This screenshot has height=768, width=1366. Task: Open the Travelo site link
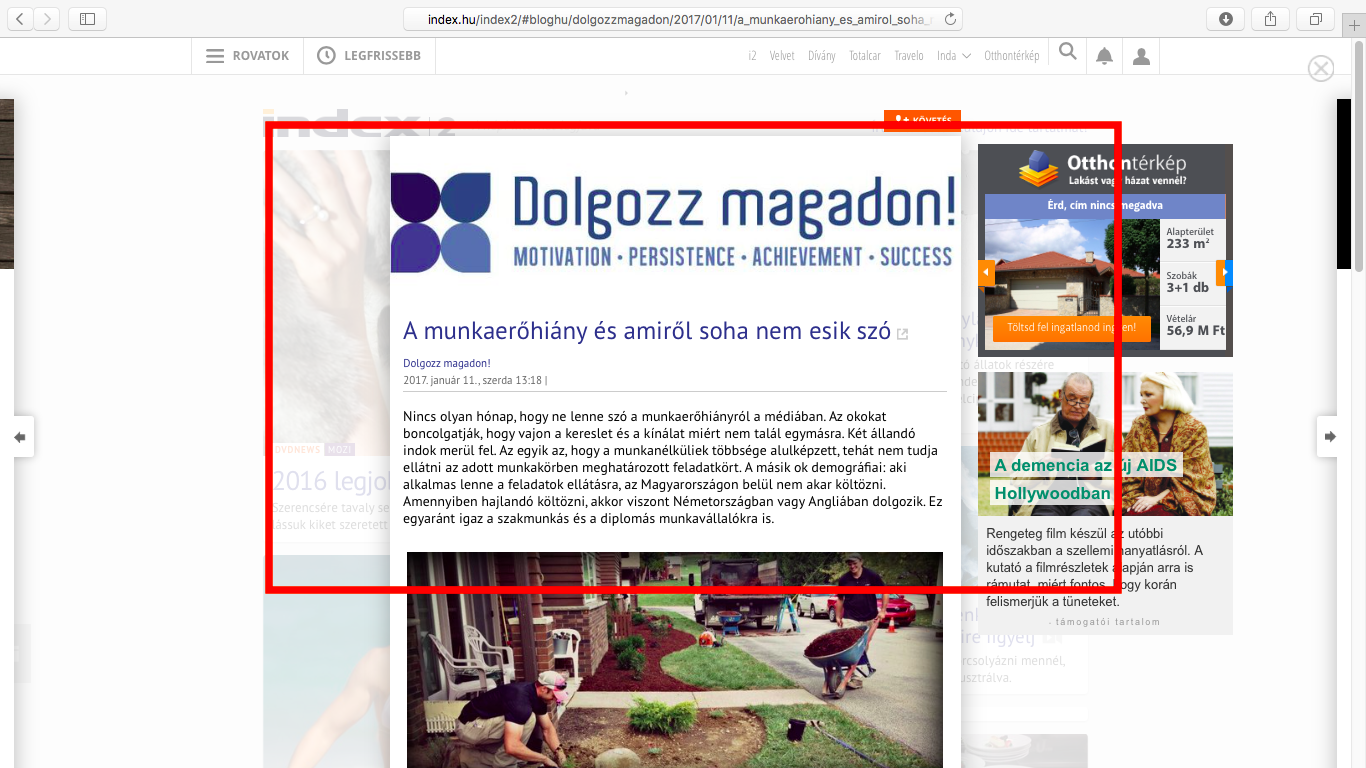[909, 56]
